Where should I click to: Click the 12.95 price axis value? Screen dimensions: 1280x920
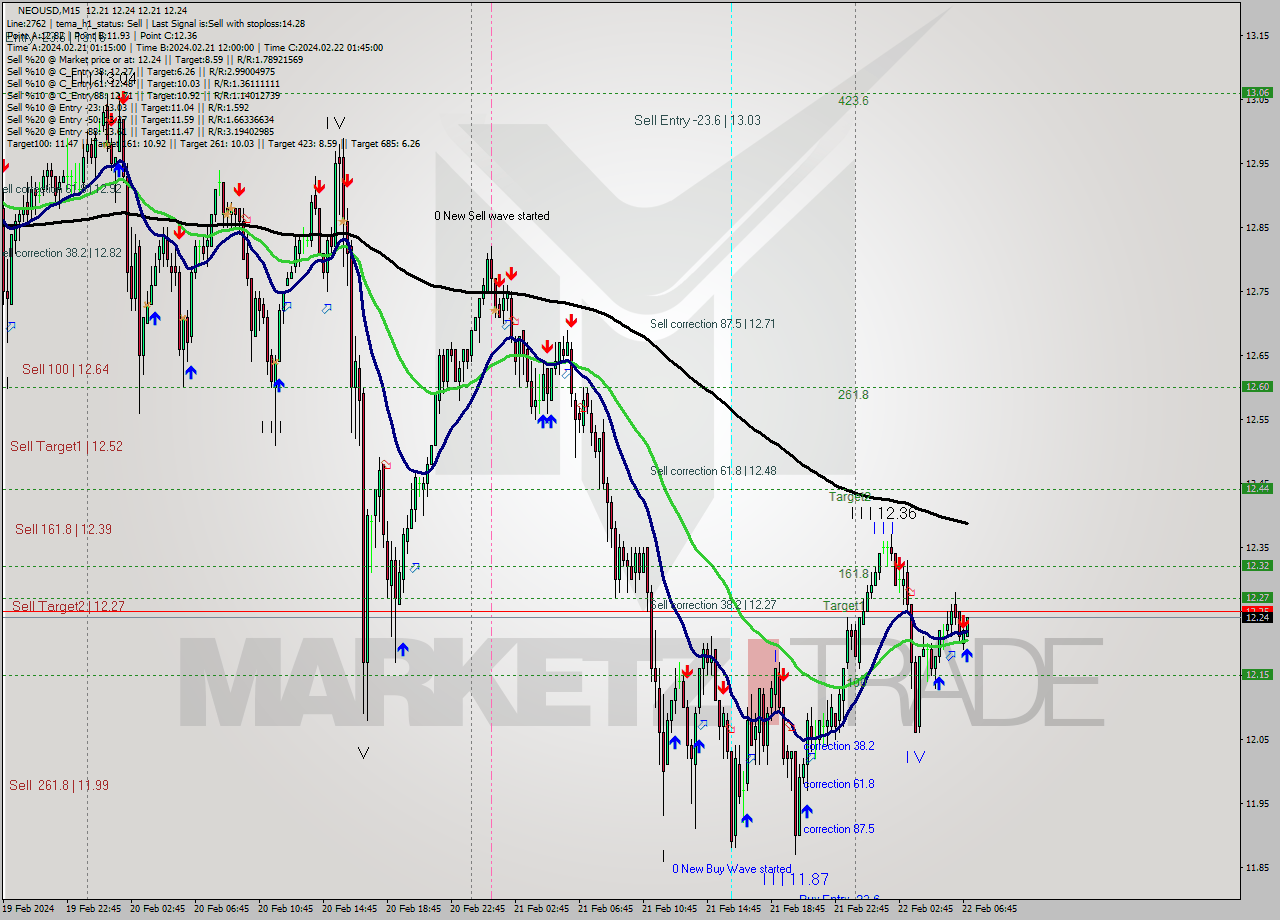point(1257,164)
